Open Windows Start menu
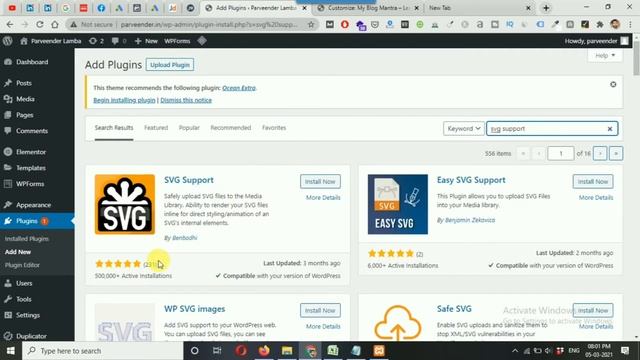This screenshot has height=360, width=640. point(11,351)
